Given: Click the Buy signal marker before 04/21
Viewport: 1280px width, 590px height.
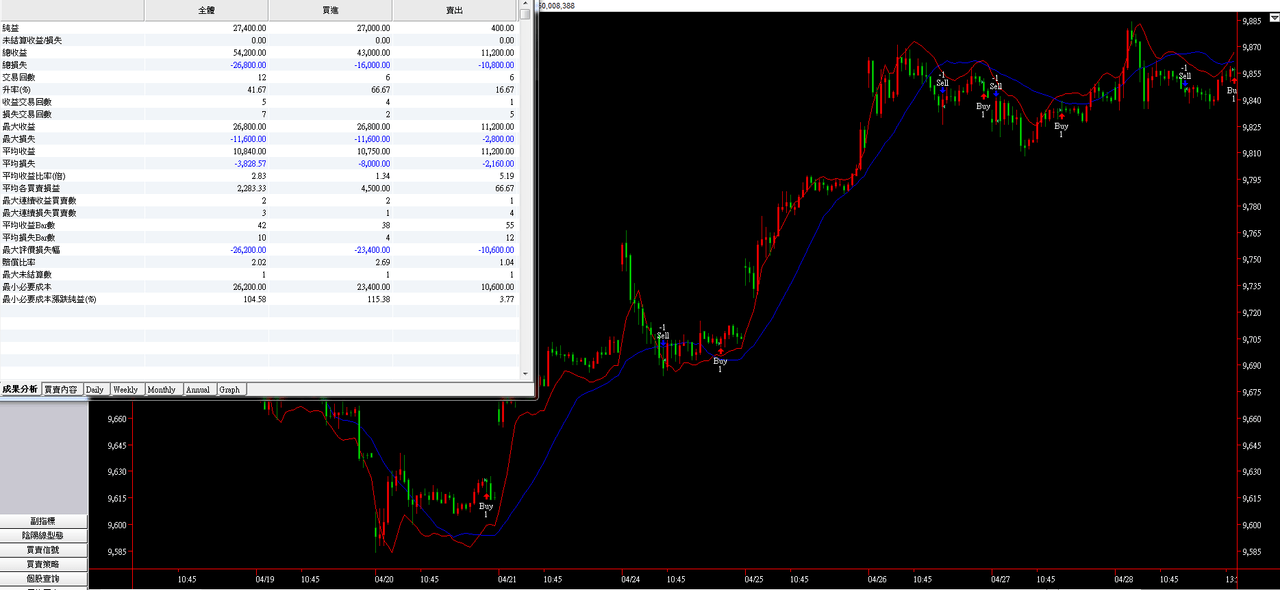Looking at the screenshot, I should coord(486,506).
